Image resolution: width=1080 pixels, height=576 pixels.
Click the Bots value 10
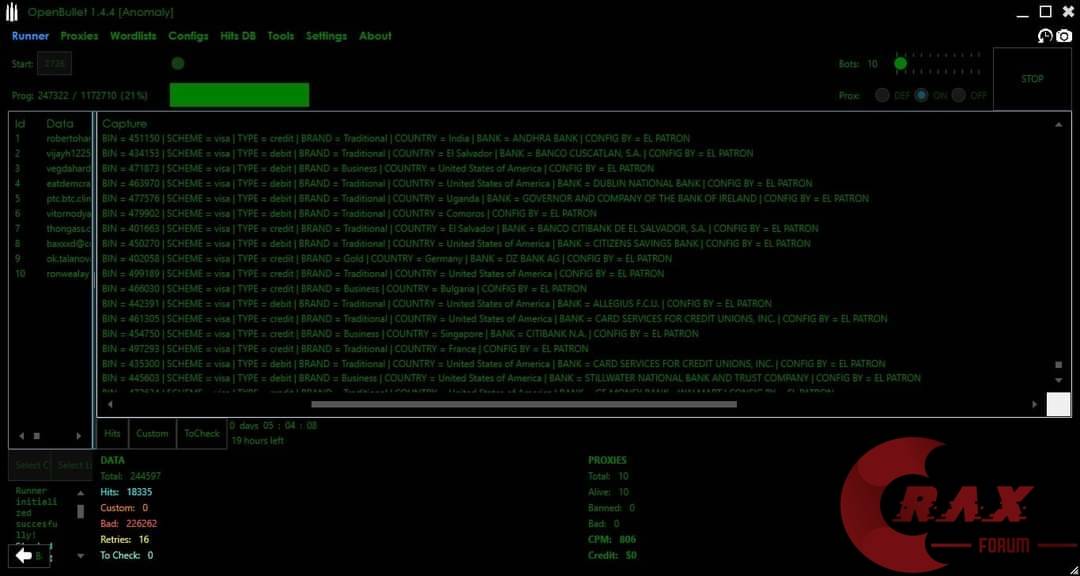(x=872, y=64)
